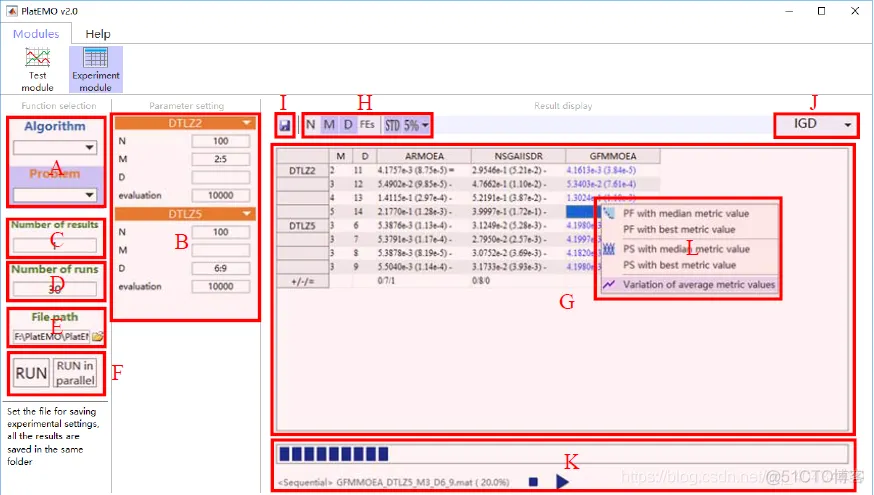
Task: Click the NSGAIISDR column header
Action: pyautogui.click(x=518, y=156)
